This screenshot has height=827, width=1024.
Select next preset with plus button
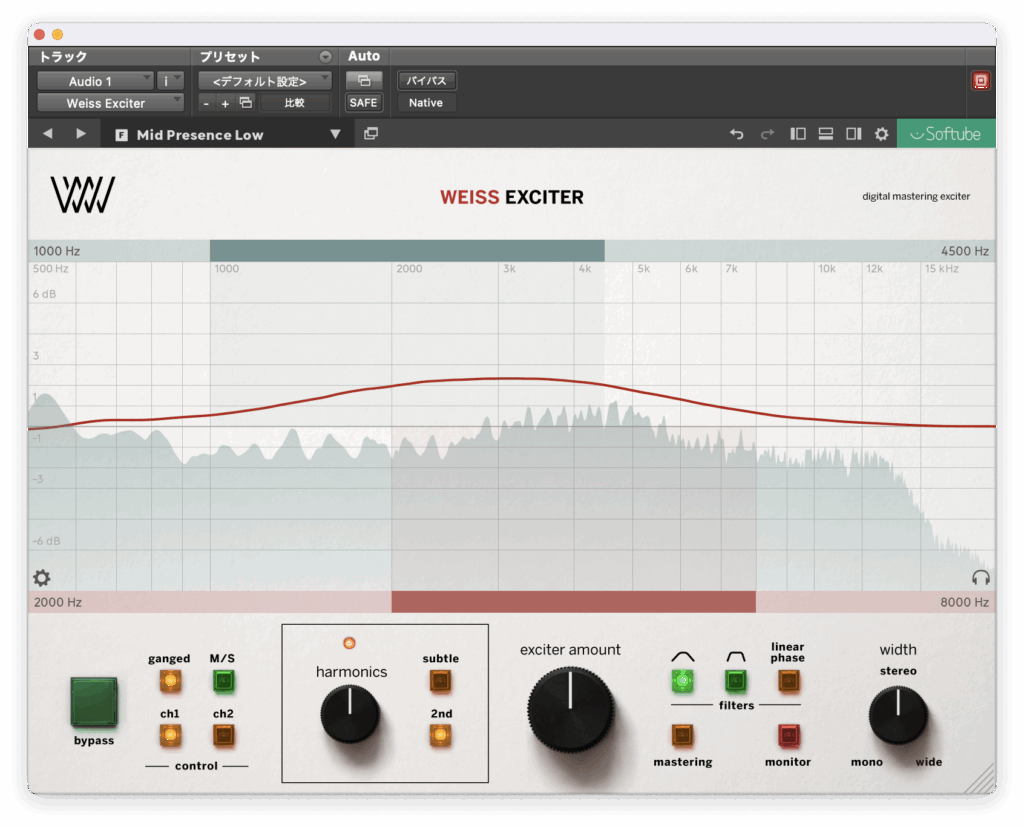[x=225, y=103]
